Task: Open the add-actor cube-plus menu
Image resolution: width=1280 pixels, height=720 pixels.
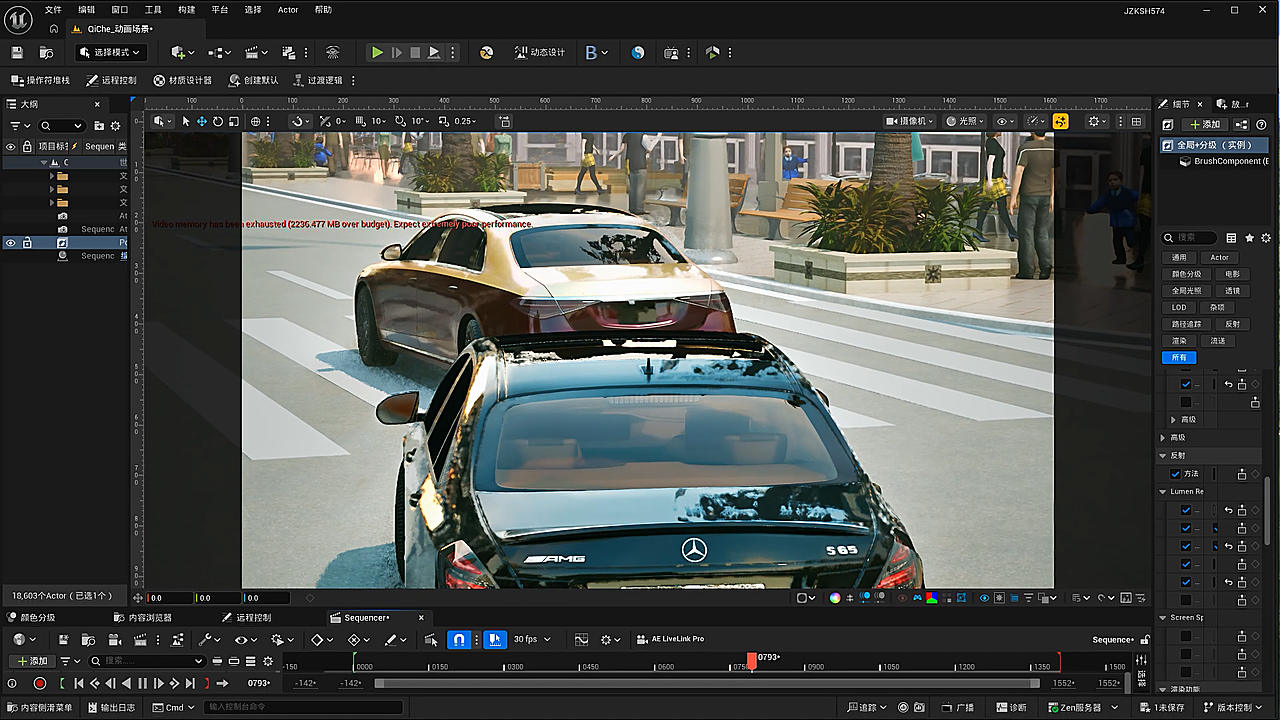Action: point(181,52)
